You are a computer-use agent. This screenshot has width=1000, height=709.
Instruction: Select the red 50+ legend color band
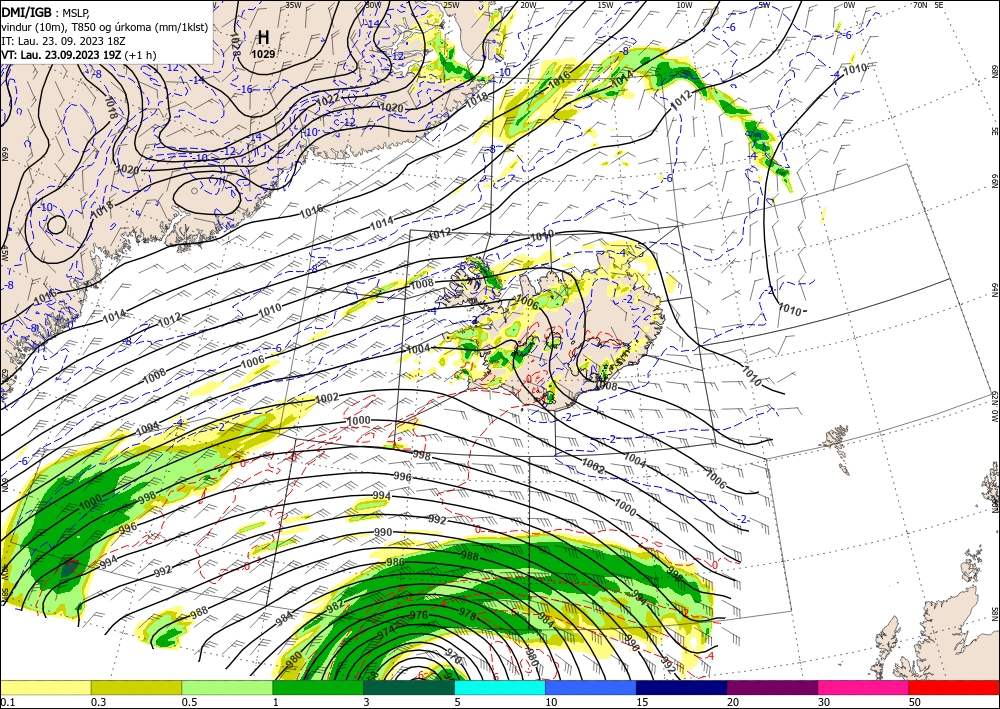pyautogui.click(x=954, y=687)
